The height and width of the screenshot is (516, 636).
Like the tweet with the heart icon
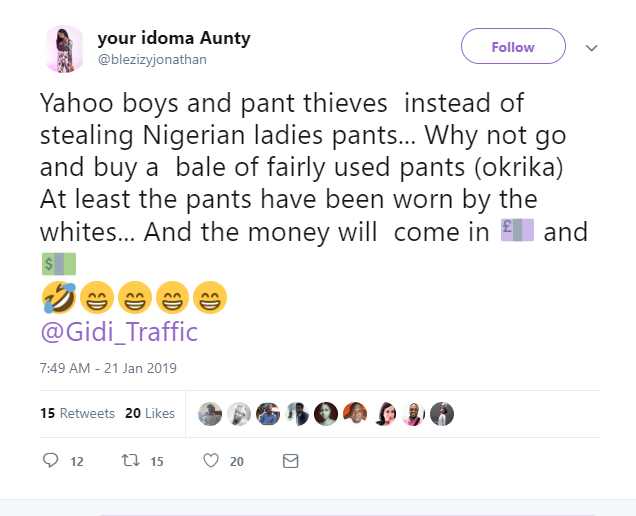[x=211, y=461]
